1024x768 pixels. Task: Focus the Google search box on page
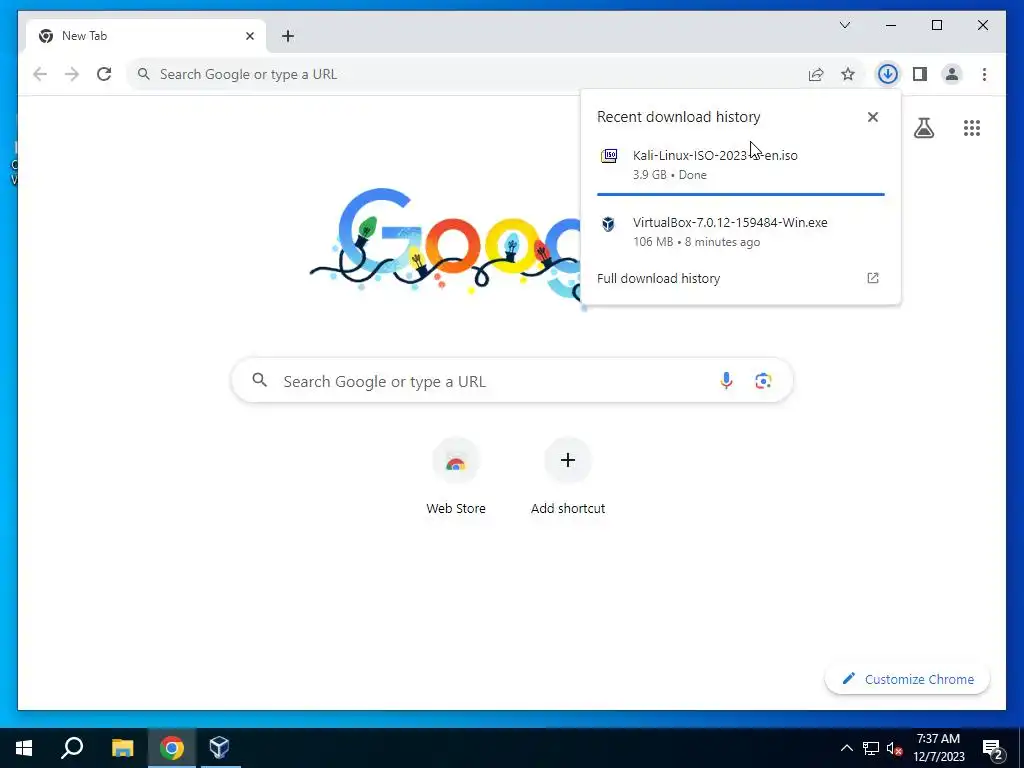512,380
